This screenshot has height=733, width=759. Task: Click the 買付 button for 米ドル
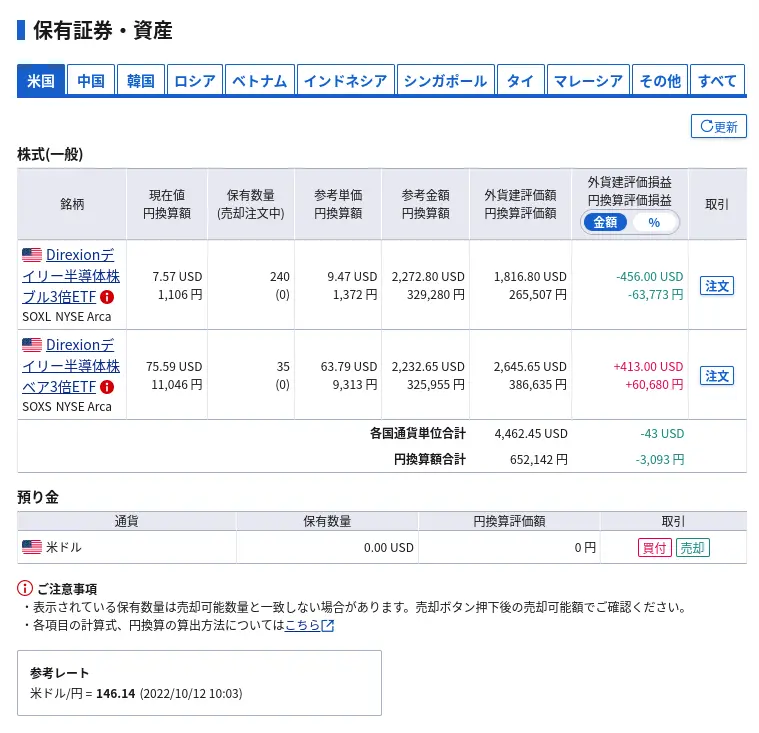coord(654,548)
